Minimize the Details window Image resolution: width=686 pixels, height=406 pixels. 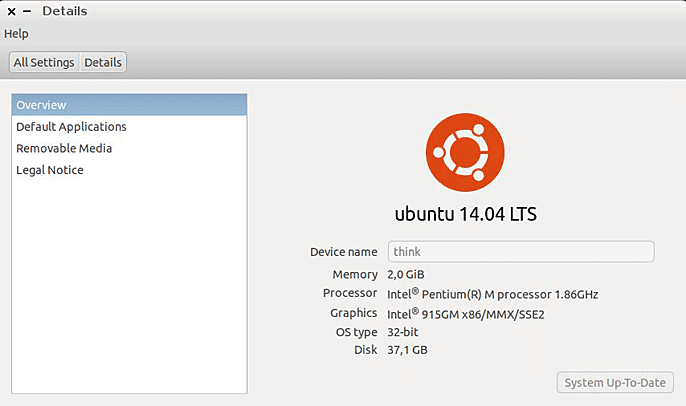[x=27, y=11]
